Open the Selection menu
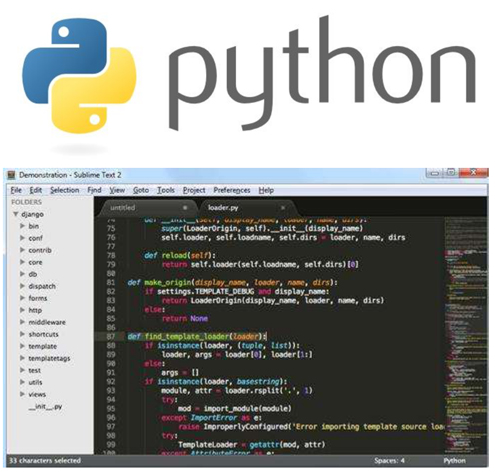Image resolution: width=495 pixels, height=474 pixels. click(65, 190)
